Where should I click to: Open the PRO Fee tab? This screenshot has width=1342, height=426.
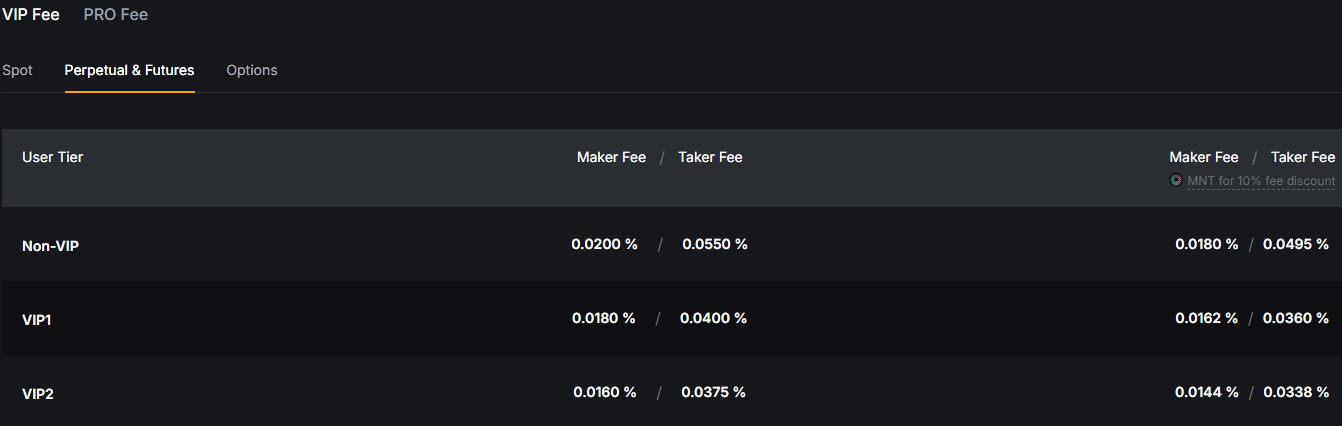tap(116, 15)
